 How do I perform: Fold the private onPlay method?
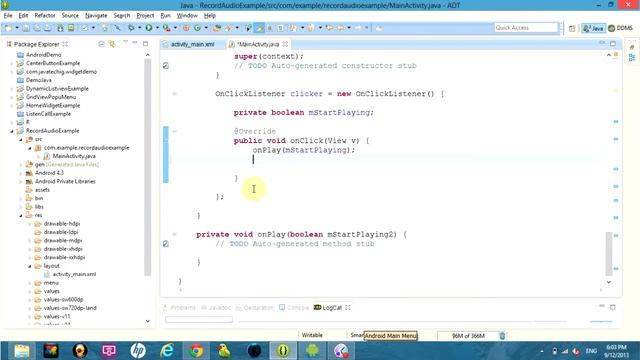(174, 234)
